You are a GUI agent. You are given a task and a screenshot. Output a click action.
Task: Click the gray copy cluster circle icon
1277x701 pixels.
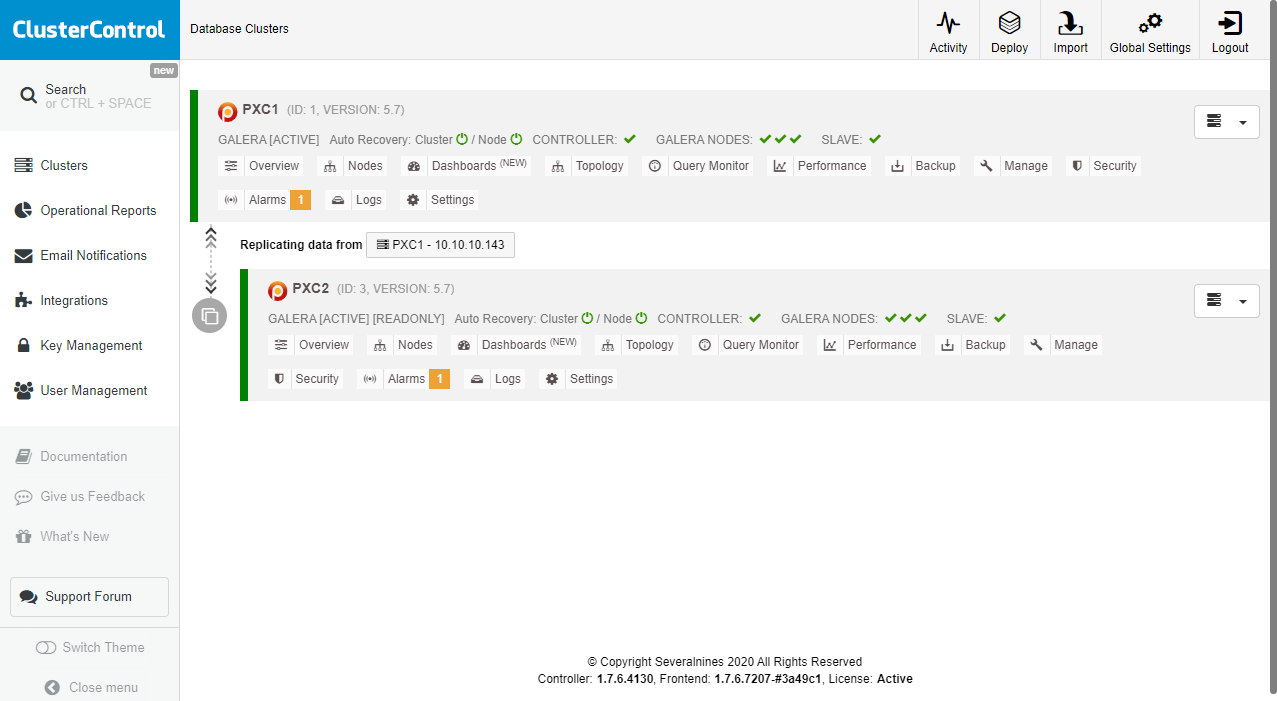210,316
